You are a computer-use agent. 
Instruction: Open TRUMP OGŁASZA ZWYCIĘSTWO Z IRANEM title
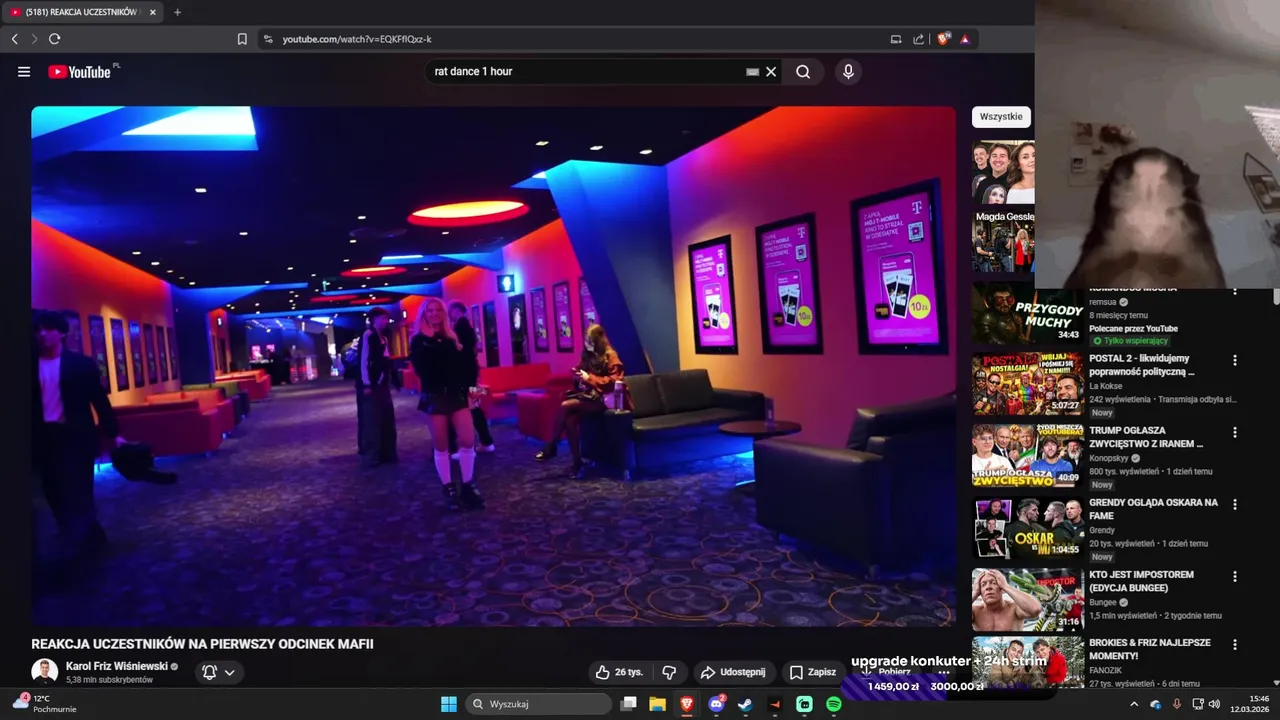[1146, 437]
